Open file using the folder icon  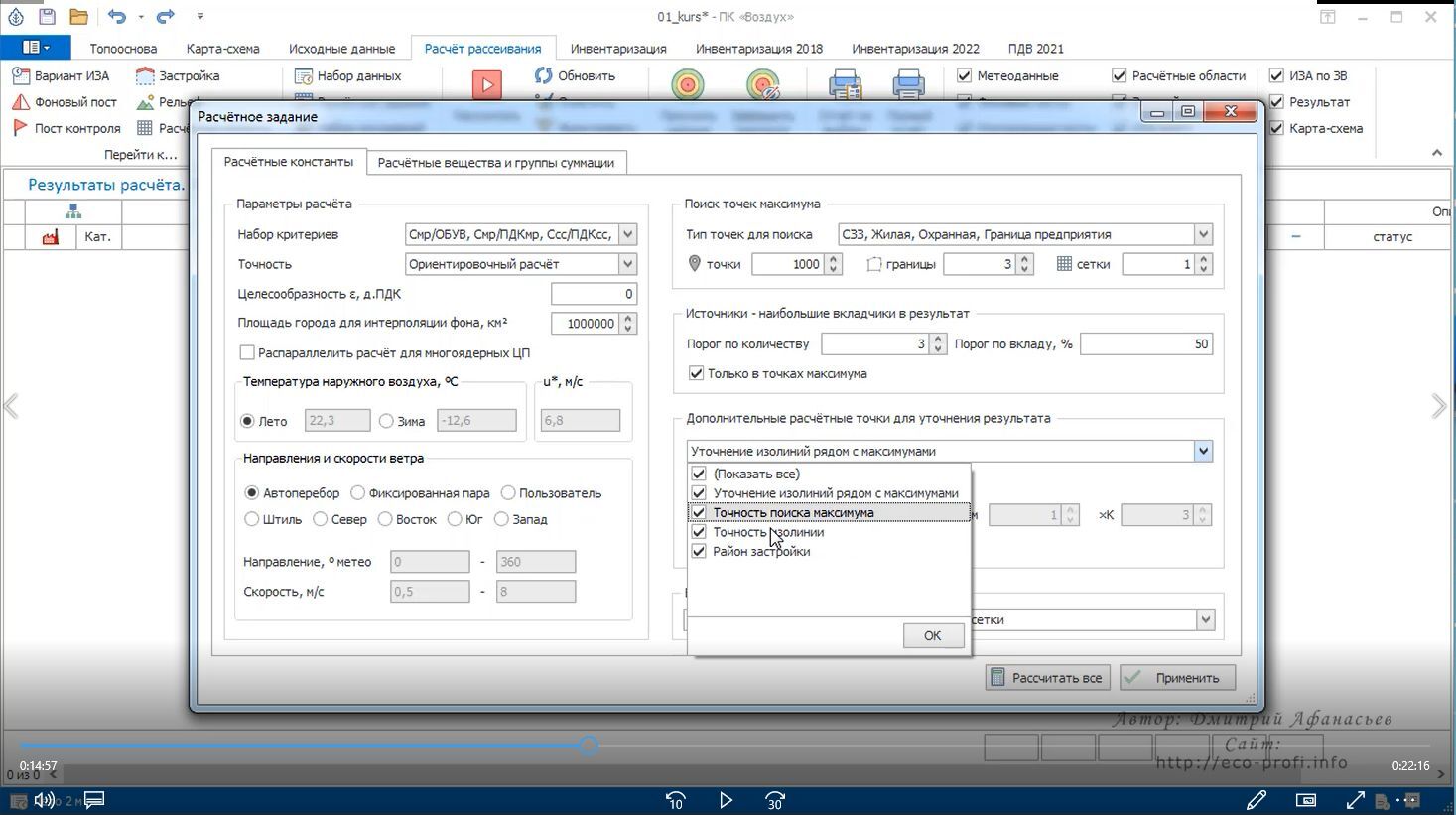pos(78,17)
